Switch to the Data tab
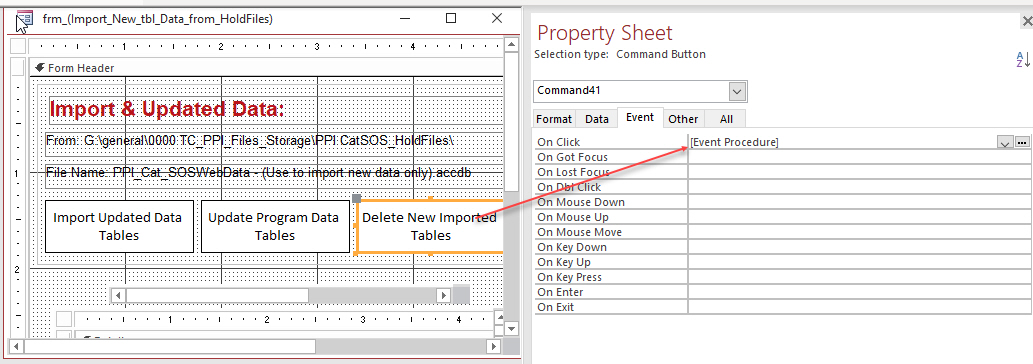Image resolution: width=1033 pixels, height=364 pixels. pyautogui.click(x=597, y=119)
